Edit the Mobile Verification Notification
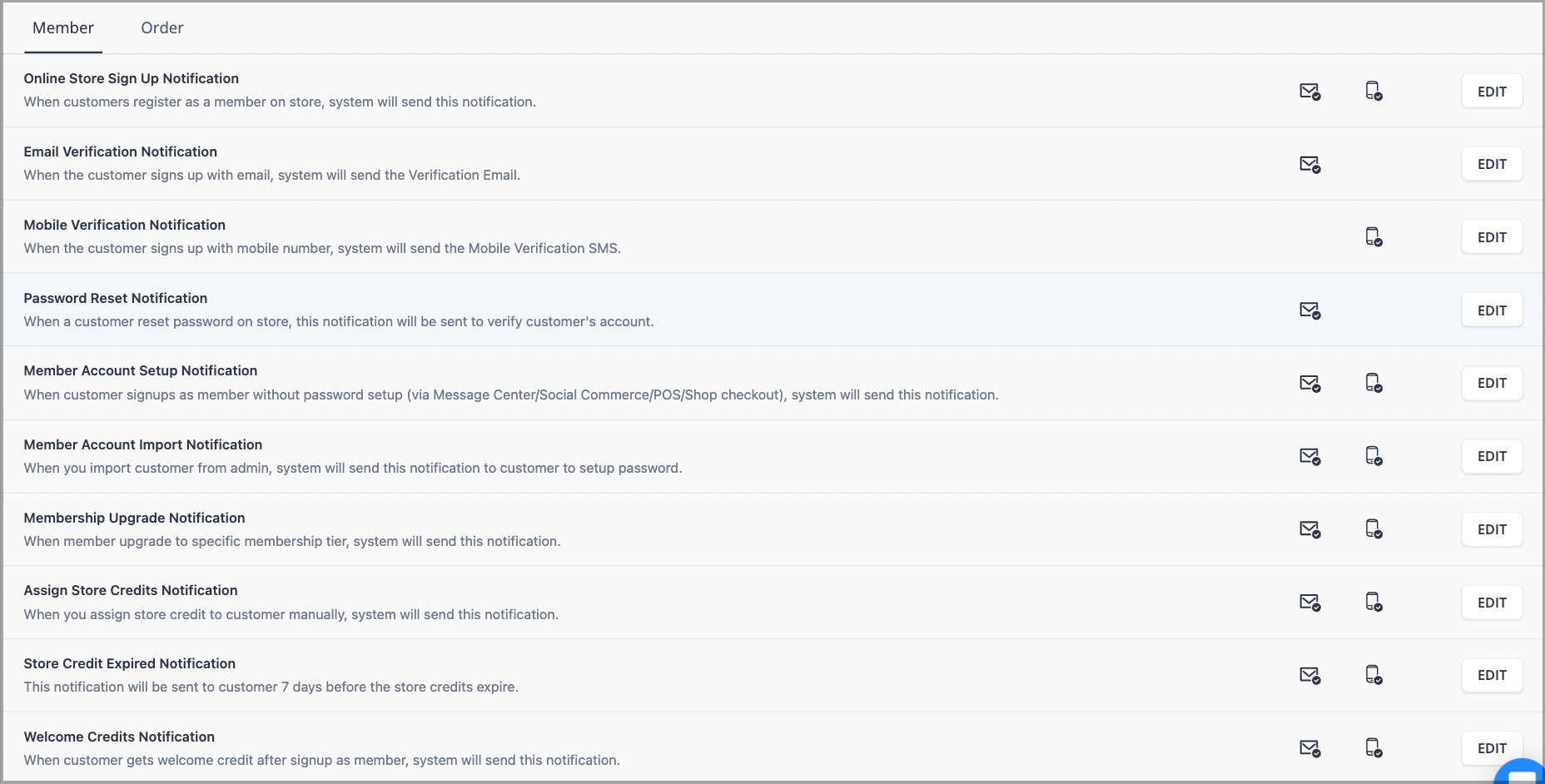 coord(1492,237)
